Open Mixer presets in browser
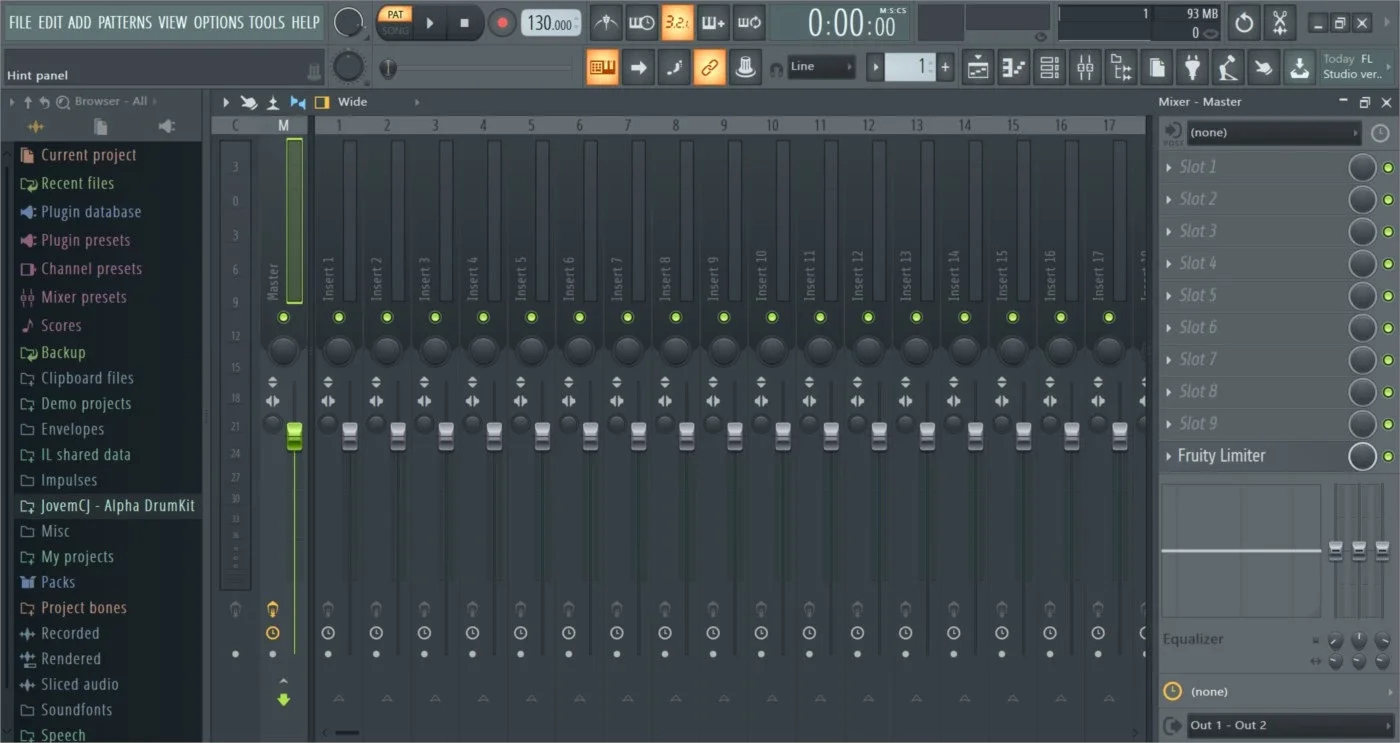 pyautogui.click(x=83, y=297)
